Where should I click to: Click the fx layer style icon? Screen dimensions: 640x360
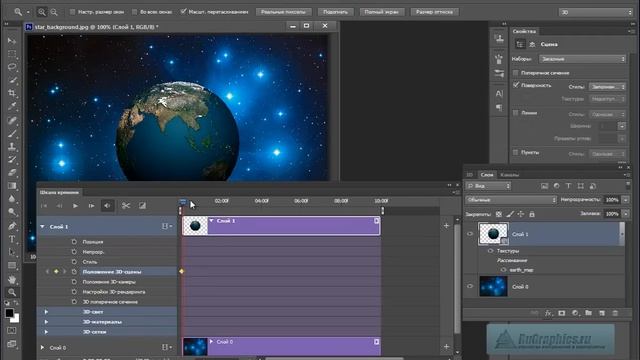coord(548,313)
